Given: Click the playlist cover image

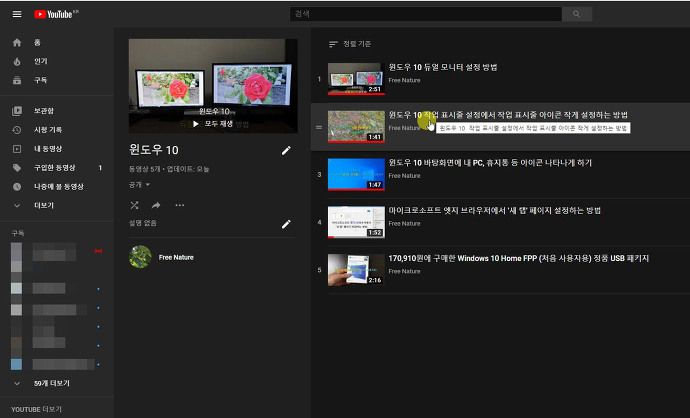Looking at the screenshot, I should (x=213, y=86).
